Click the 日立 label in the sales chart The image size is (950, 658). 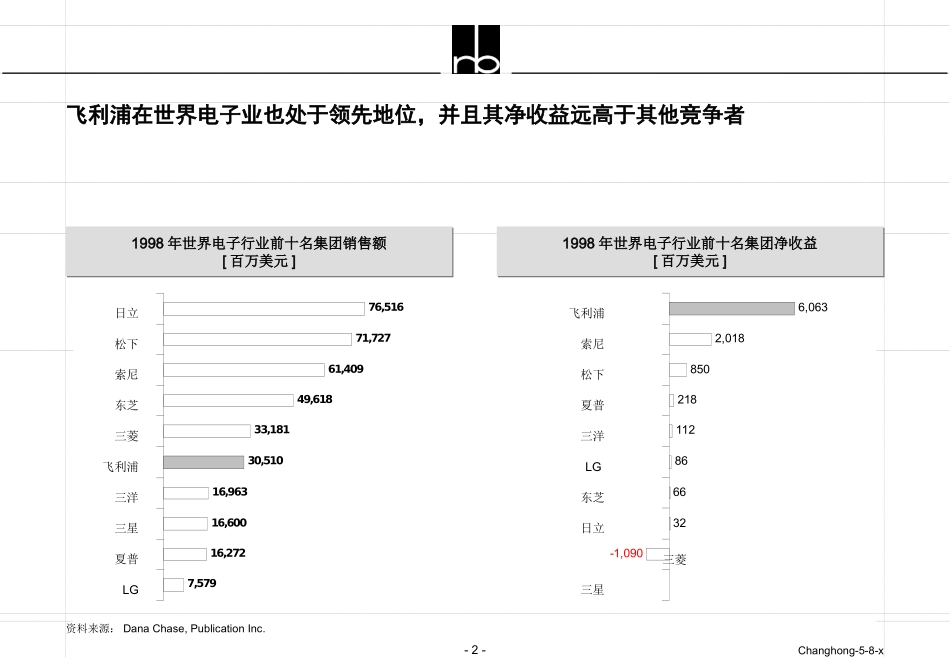(127, 313)
